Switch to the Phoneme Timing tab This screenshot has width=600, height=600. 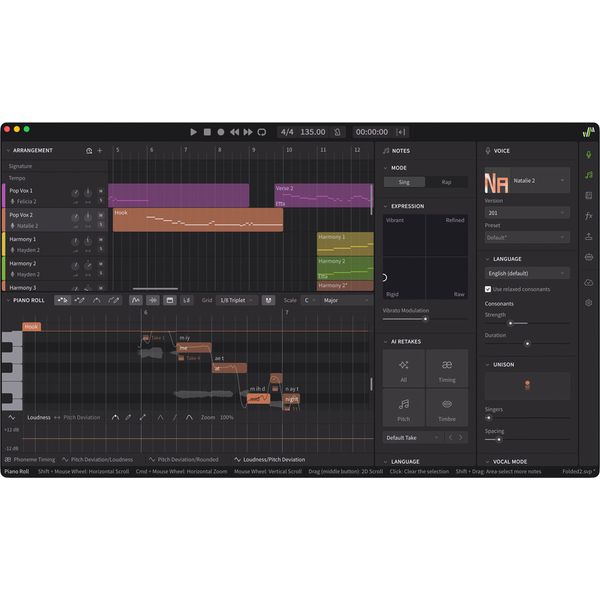point(30,460)
